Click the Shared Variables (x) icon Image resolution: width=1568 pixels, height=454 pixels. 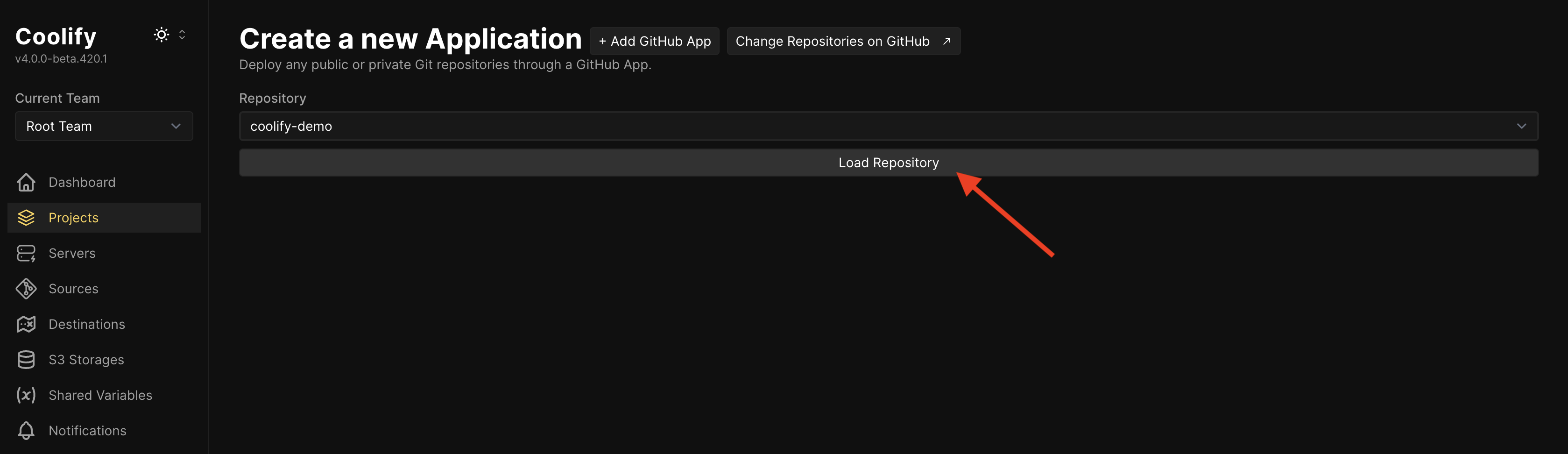click(x=26, y=395)
